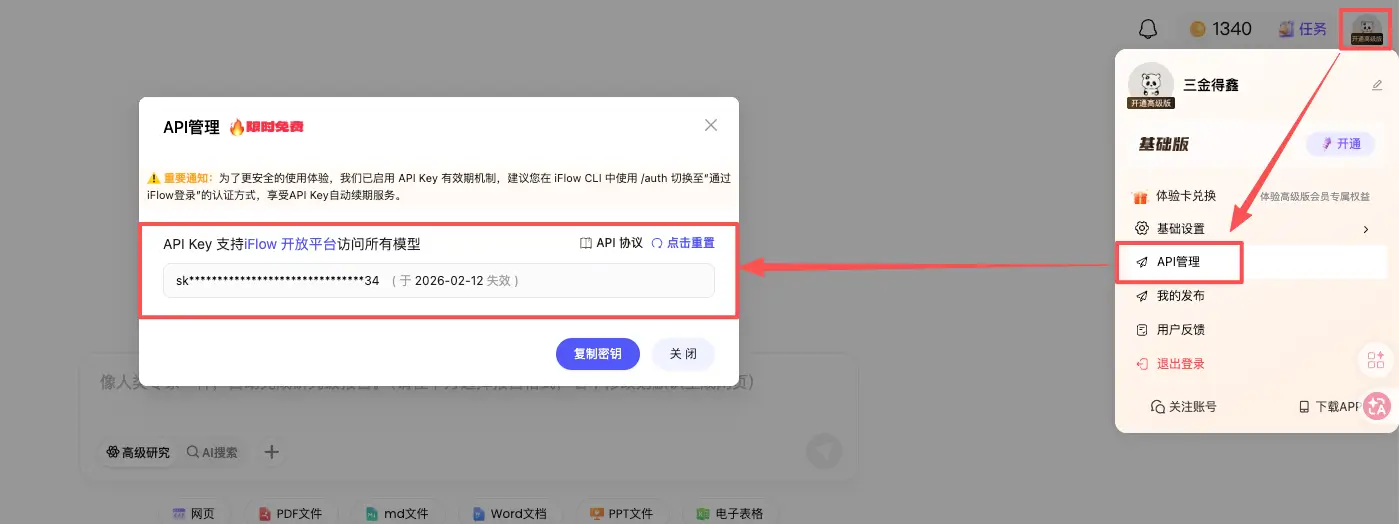Toggle the 高级研究 mode chip
Viewport: 1399px width, 524px height.
tap(138, 452)
